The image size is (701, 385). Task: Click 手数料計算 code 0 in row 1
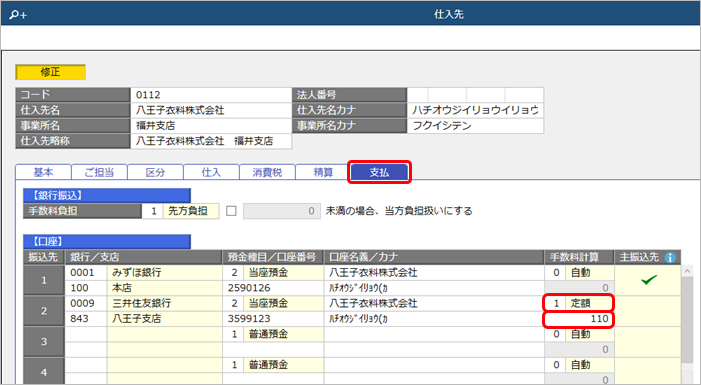tap(555, 273)
